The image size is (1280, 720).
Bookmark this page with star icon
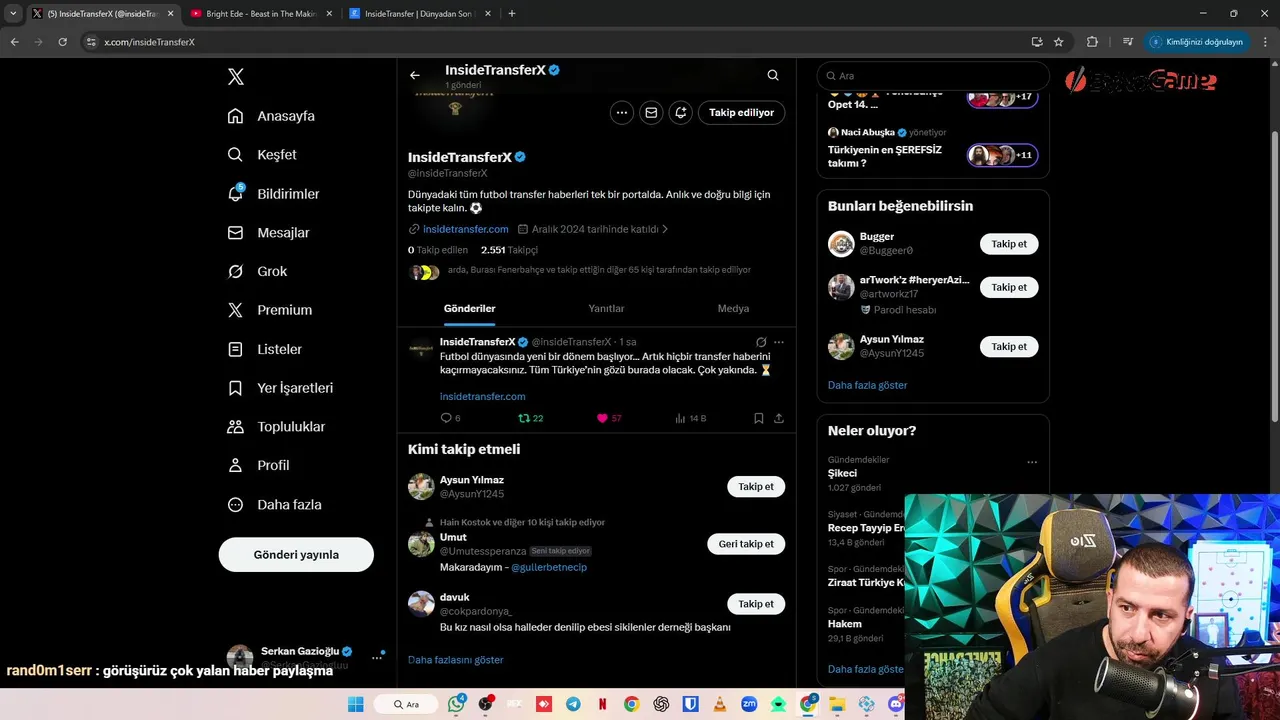[x=1059, y=42]
